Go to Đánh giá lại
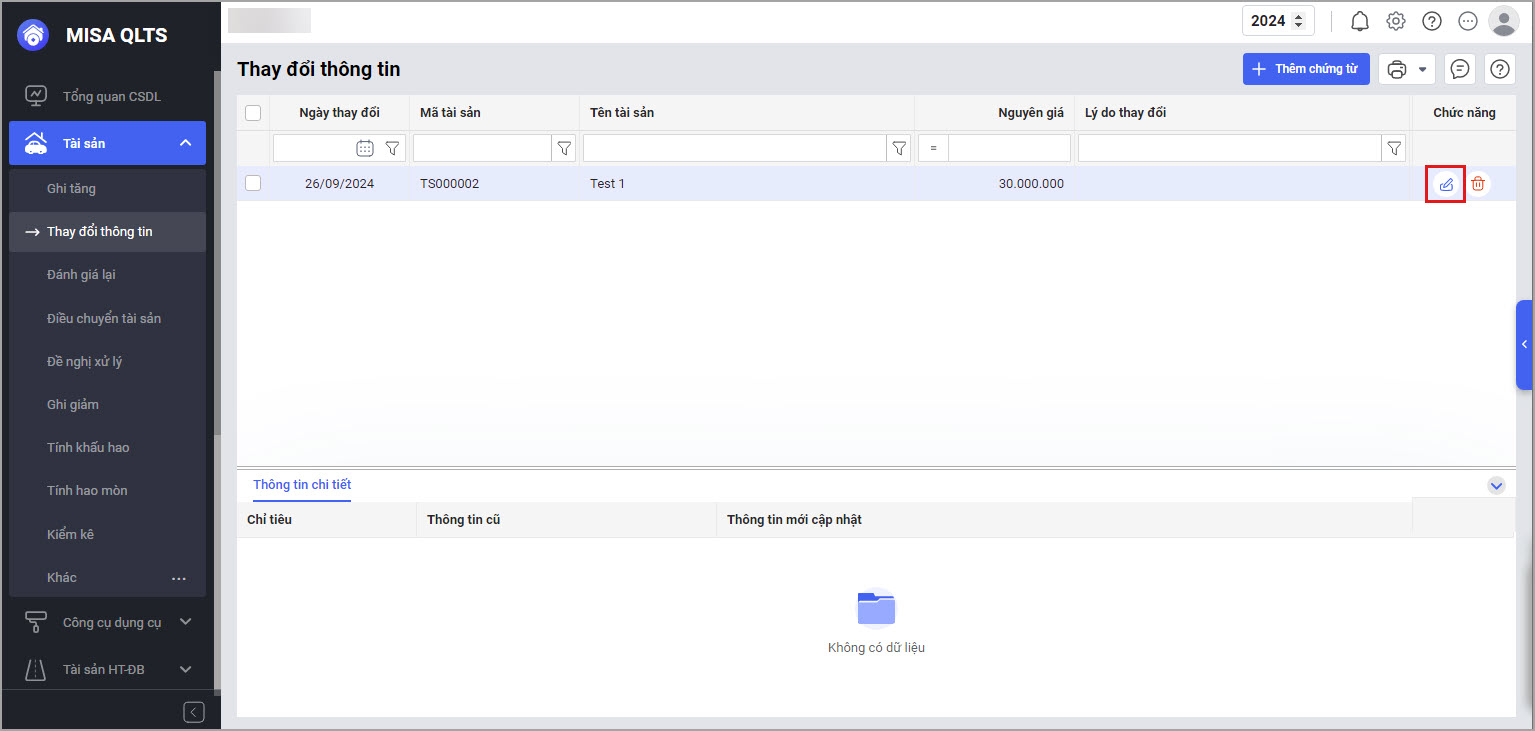 [81, 274]
